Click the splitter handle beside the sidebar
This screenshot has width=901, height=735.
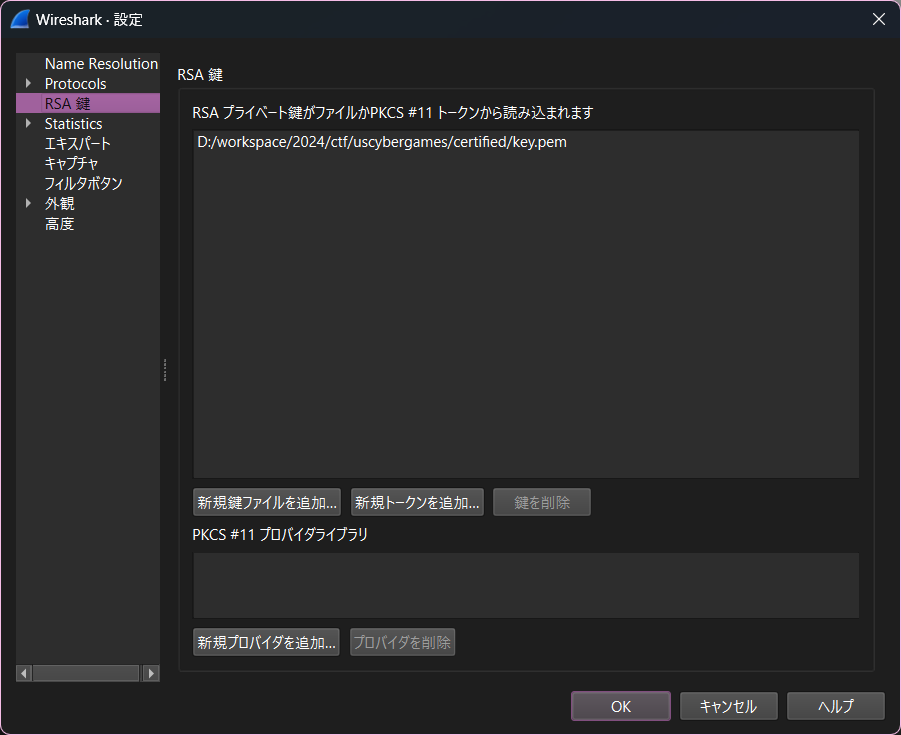(x=165, y=370)
